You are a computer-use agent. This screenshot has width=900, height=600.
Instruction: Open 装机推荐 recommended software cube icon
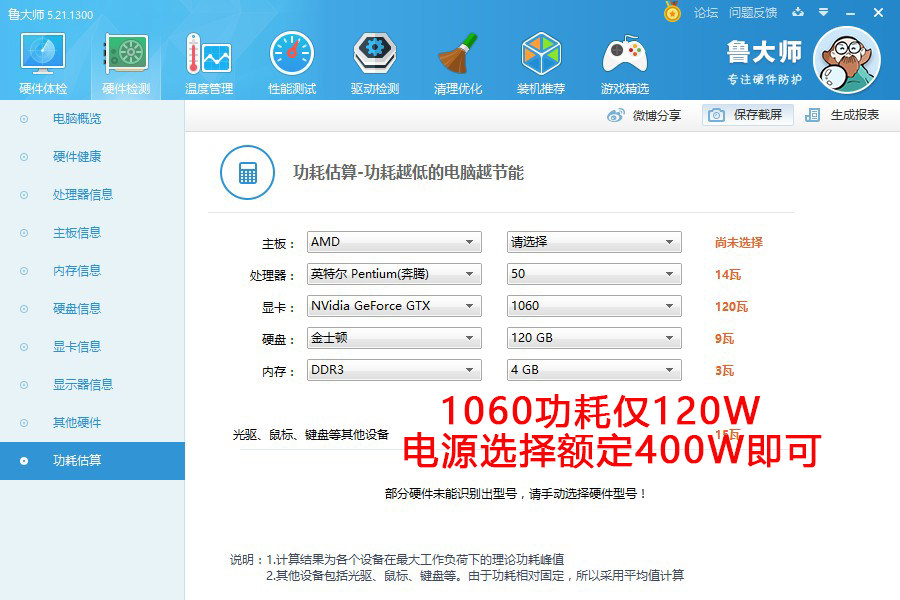click(541, 63)
